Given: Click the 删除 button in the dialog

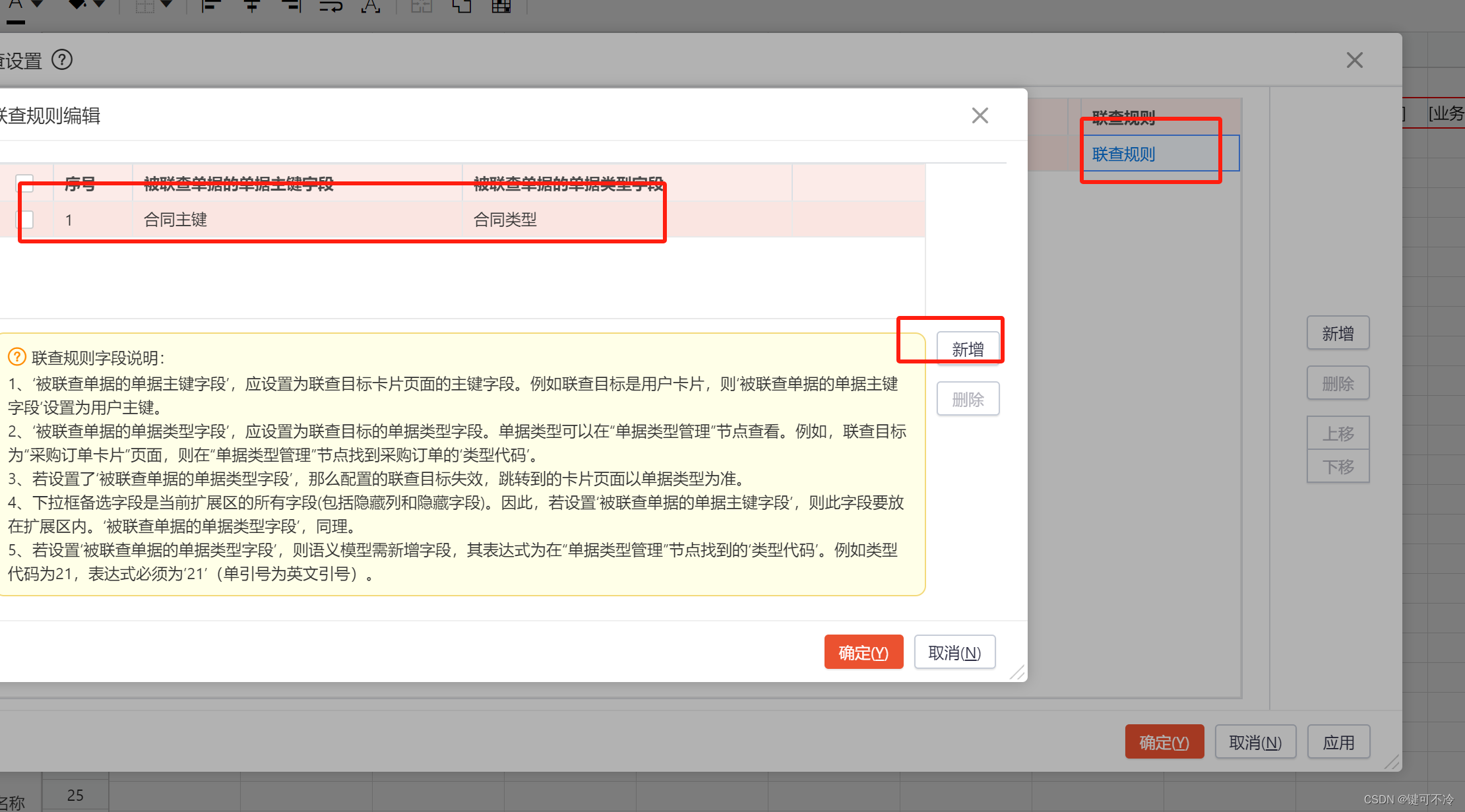Looking at the screenshot, I should click(x=968, y=398).
